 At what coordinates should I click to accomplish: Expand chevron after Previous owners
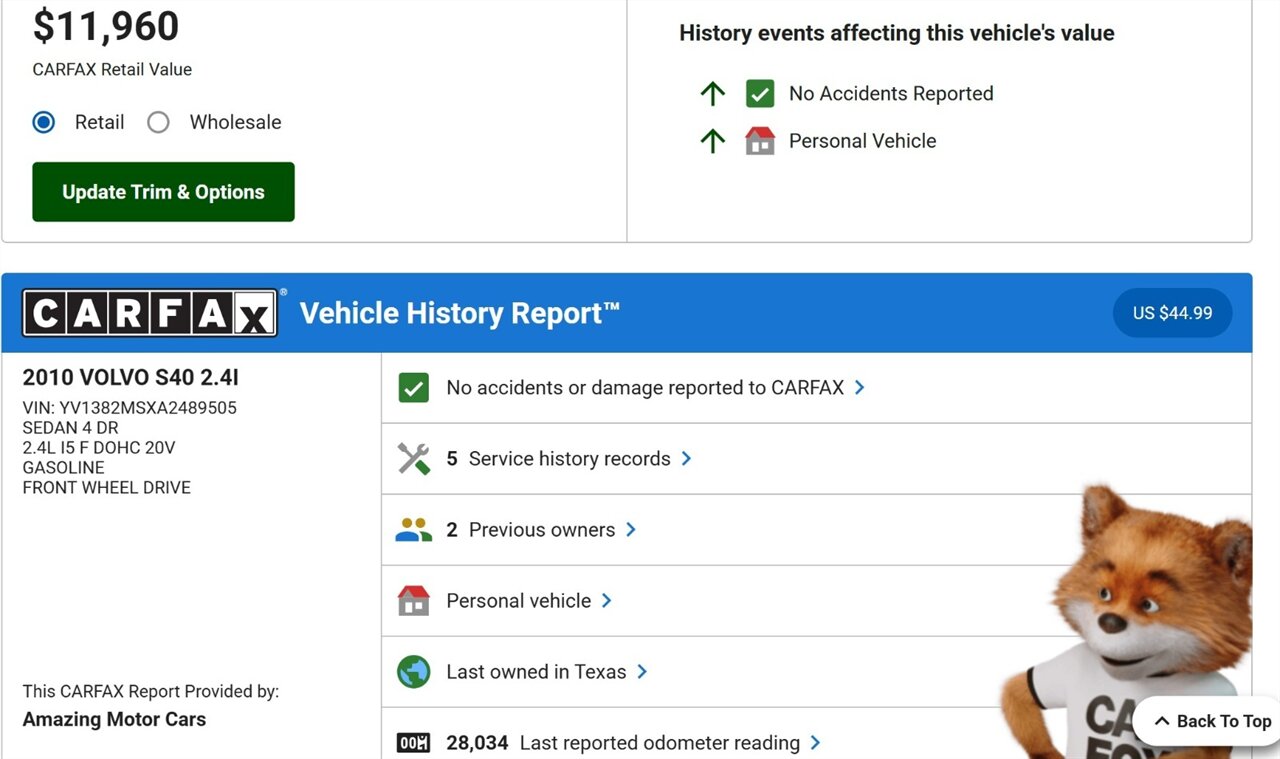[x=631, y=530]
